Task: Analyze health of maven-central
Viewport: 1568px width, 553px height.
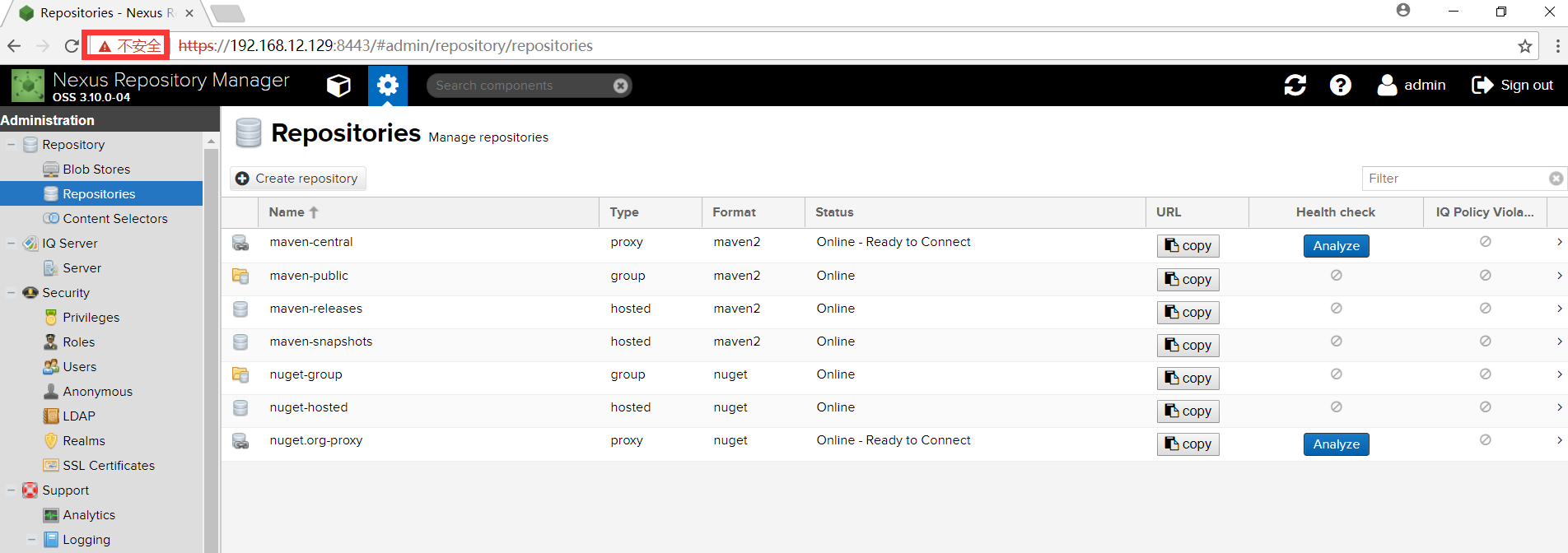Action: 1337,246
